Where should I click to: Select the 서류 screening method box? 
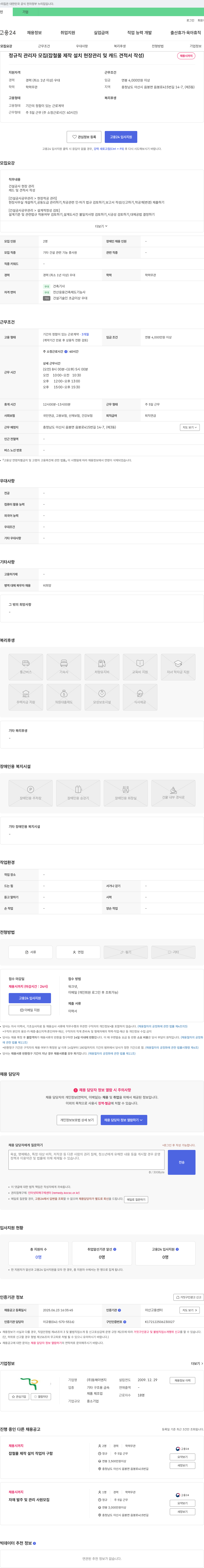(x=30, y=952)
